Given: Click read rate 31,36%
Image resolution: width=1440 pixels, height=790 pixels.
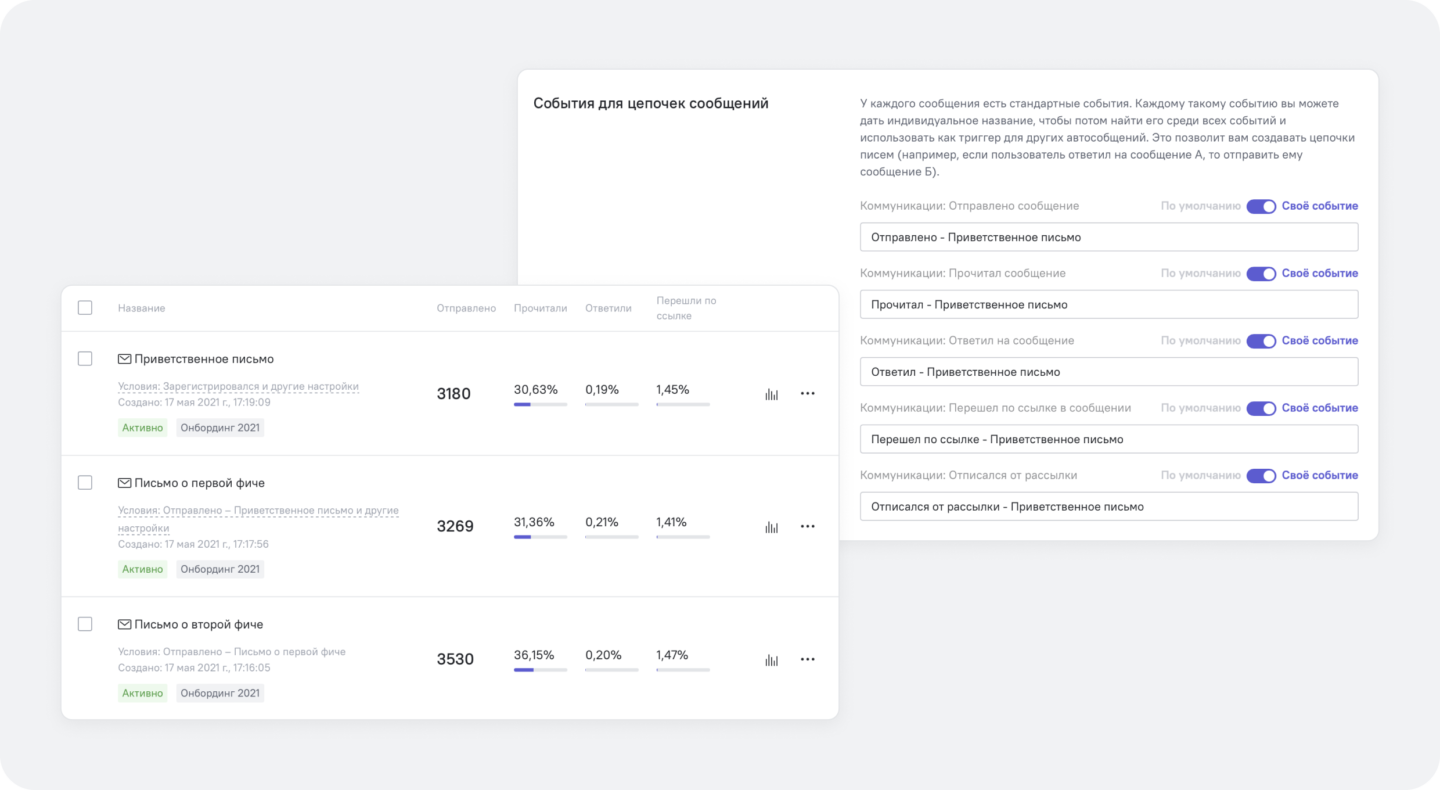Looking at the screenshot, I should 534,522.
